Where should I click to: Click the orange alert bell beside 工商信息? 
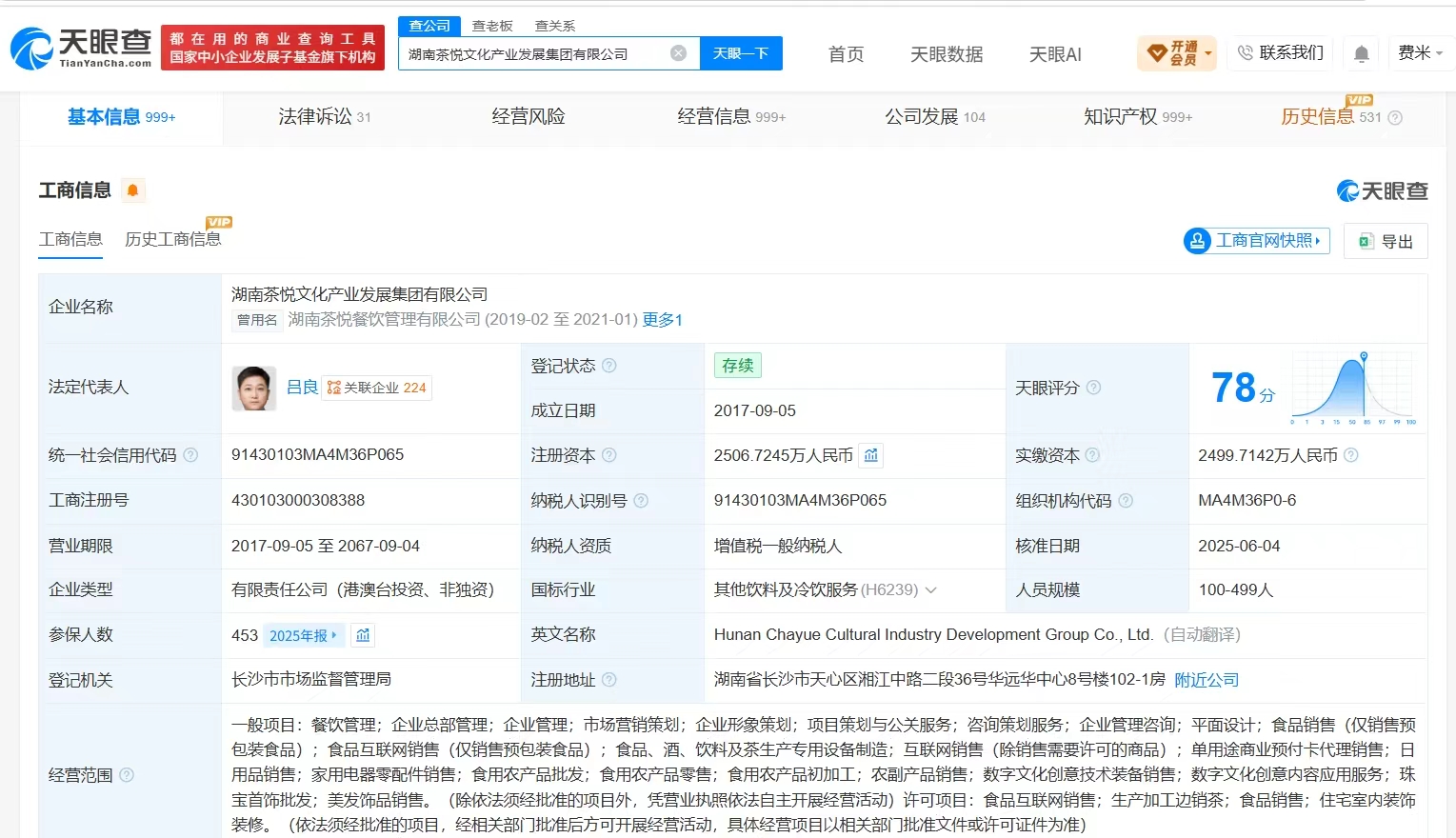coord(132,190)
